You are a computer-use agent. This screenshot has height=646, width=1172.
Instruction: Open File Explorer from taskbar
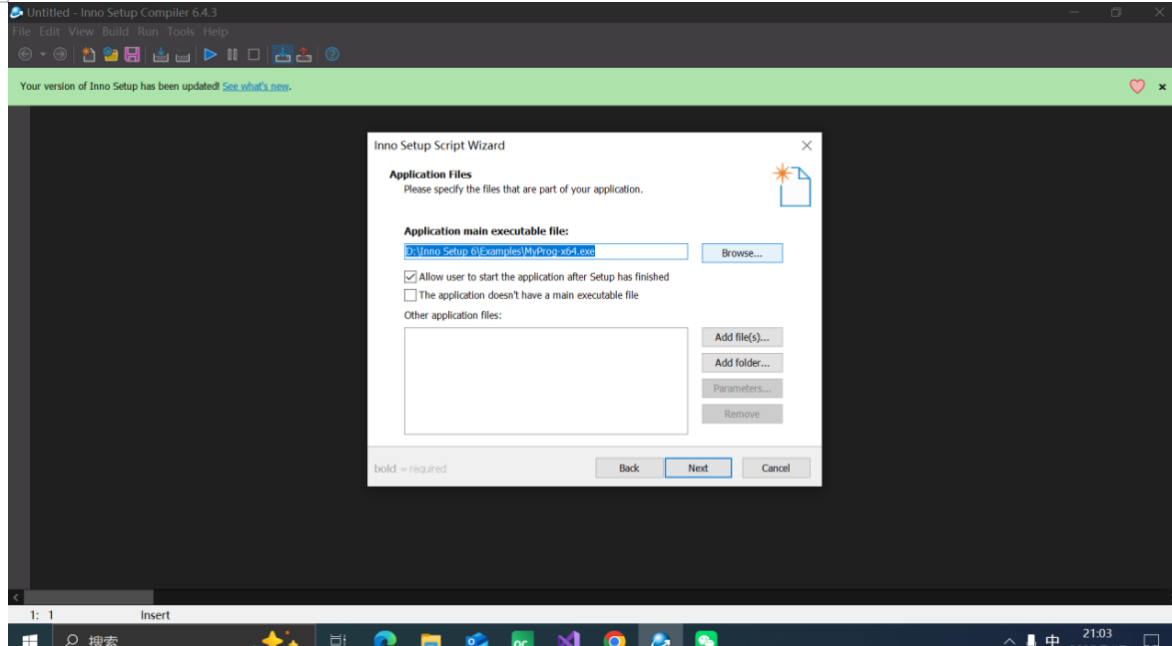[x=431, y=639]
